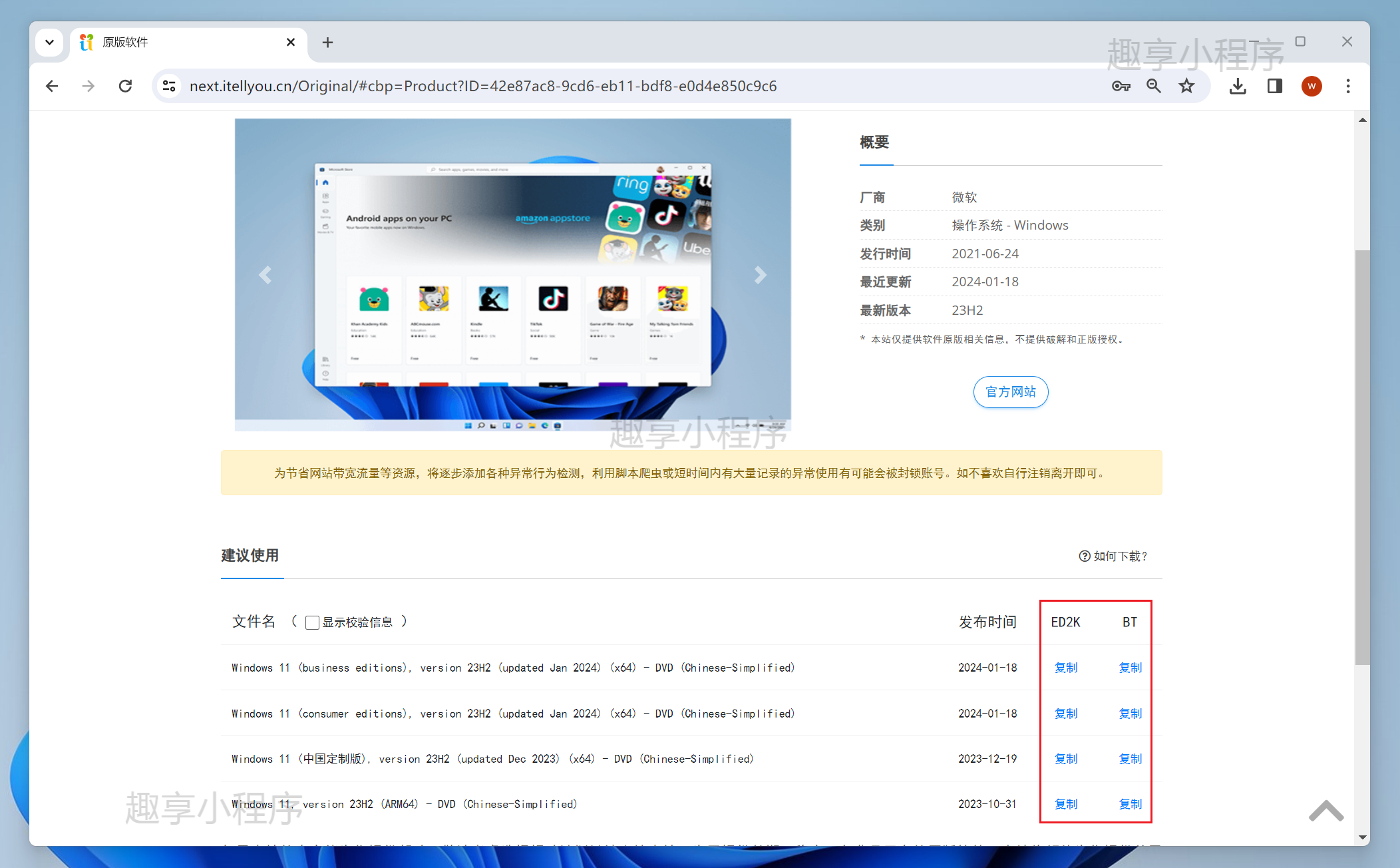Go back to the previous page
The width and height of the screenshot is (1400, 868).
[52, 86]
